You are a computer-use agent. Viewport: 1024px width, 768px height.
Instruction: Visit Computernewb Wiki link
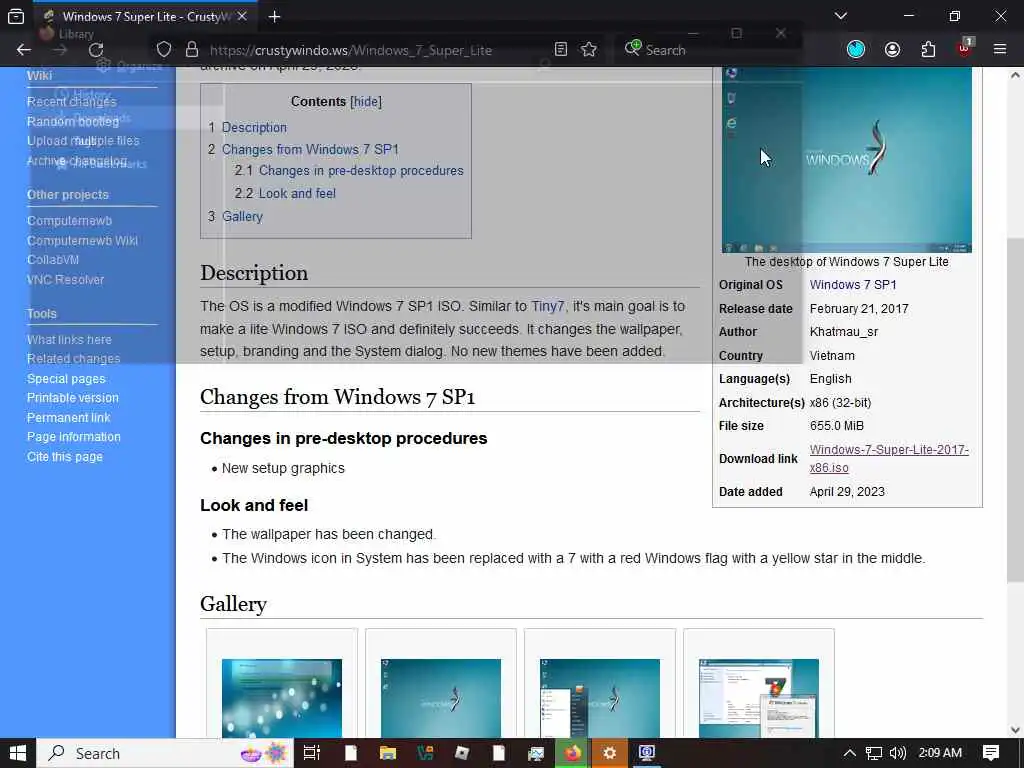pos(82,240)
